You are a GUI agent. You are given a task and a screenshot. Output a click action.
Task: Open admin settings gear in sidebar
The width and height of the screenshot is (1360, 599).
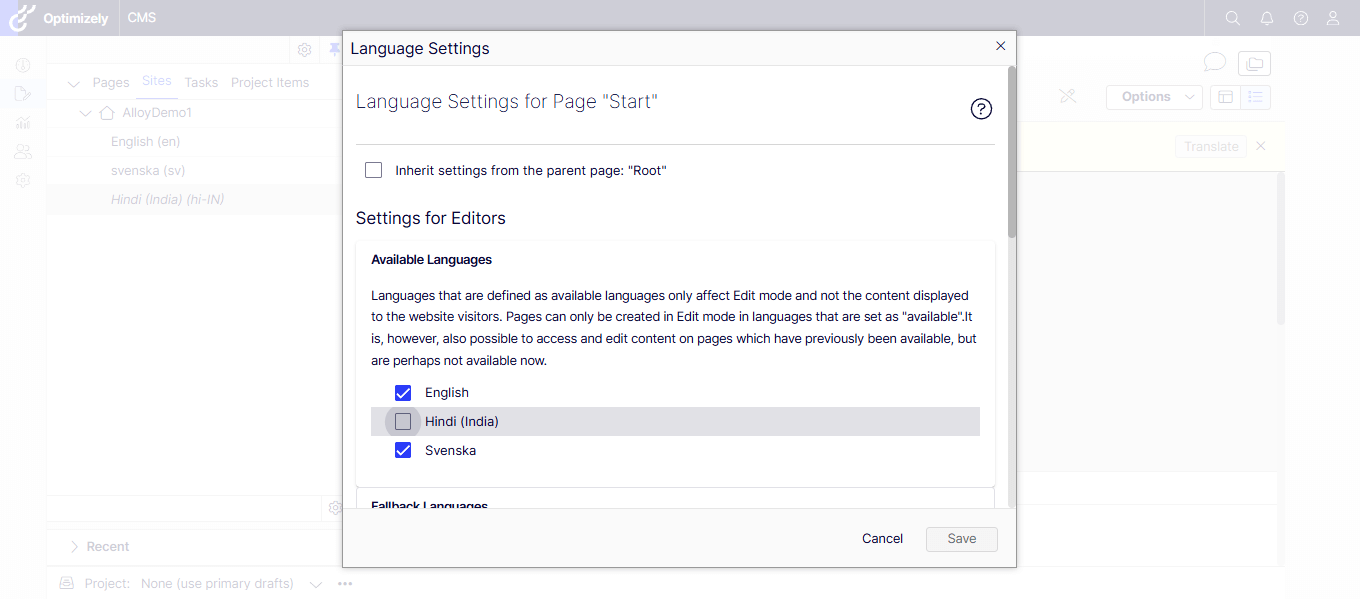[22, 180]
